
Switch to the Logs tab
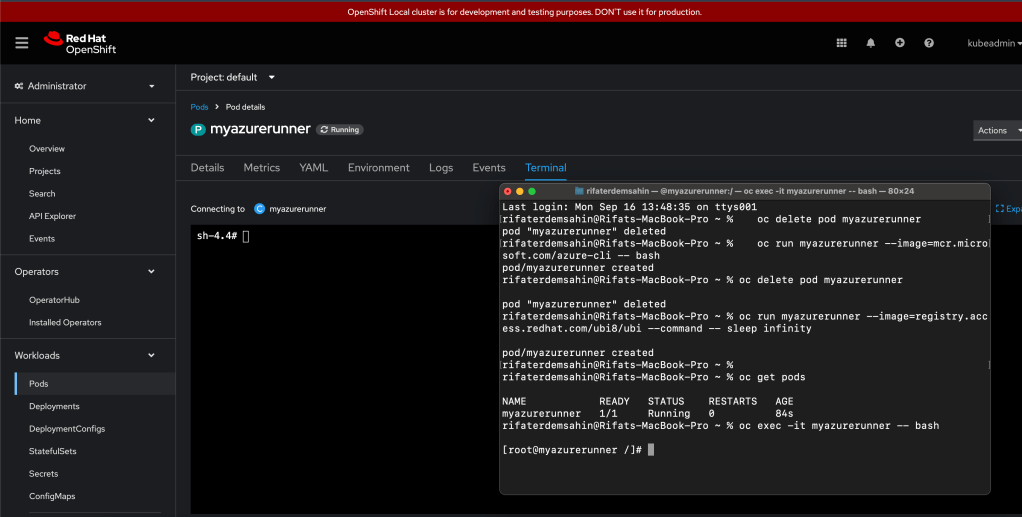tap(441, 168)
